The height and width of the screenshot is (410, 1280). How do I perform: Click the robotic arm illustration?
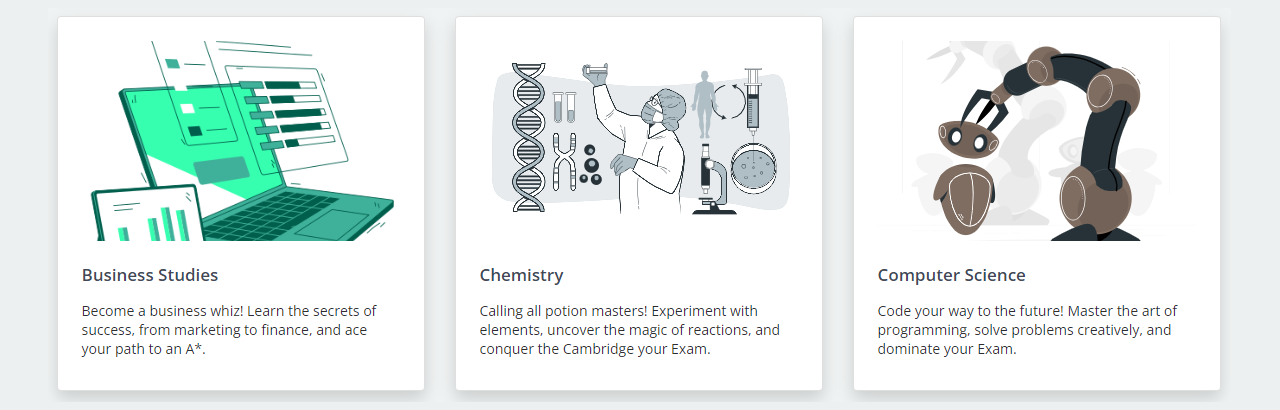[1036, 141]
